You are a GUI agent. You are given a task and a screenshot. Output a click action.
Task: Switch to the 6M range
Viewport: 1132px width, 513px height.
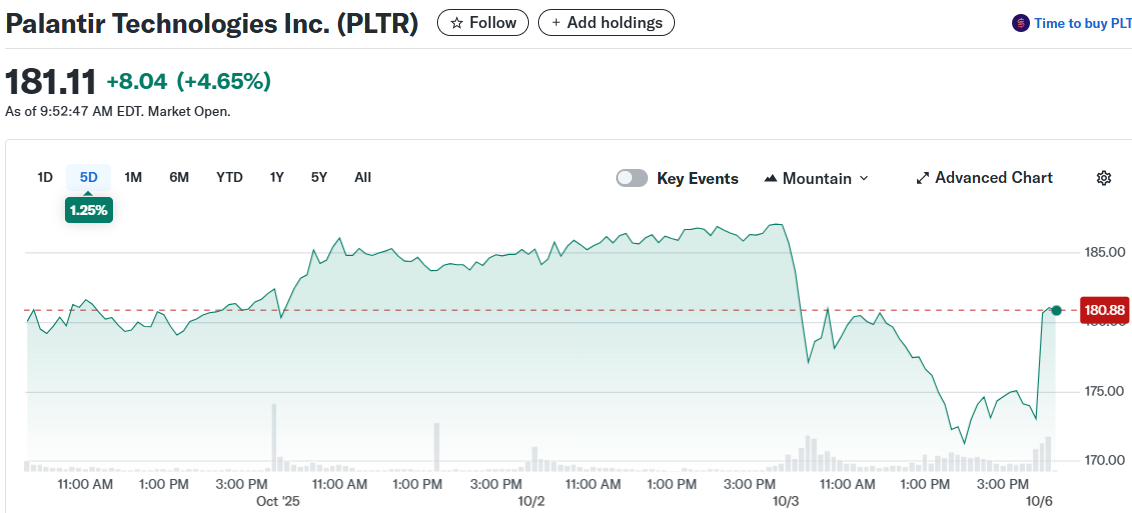[x=179, y=177]
